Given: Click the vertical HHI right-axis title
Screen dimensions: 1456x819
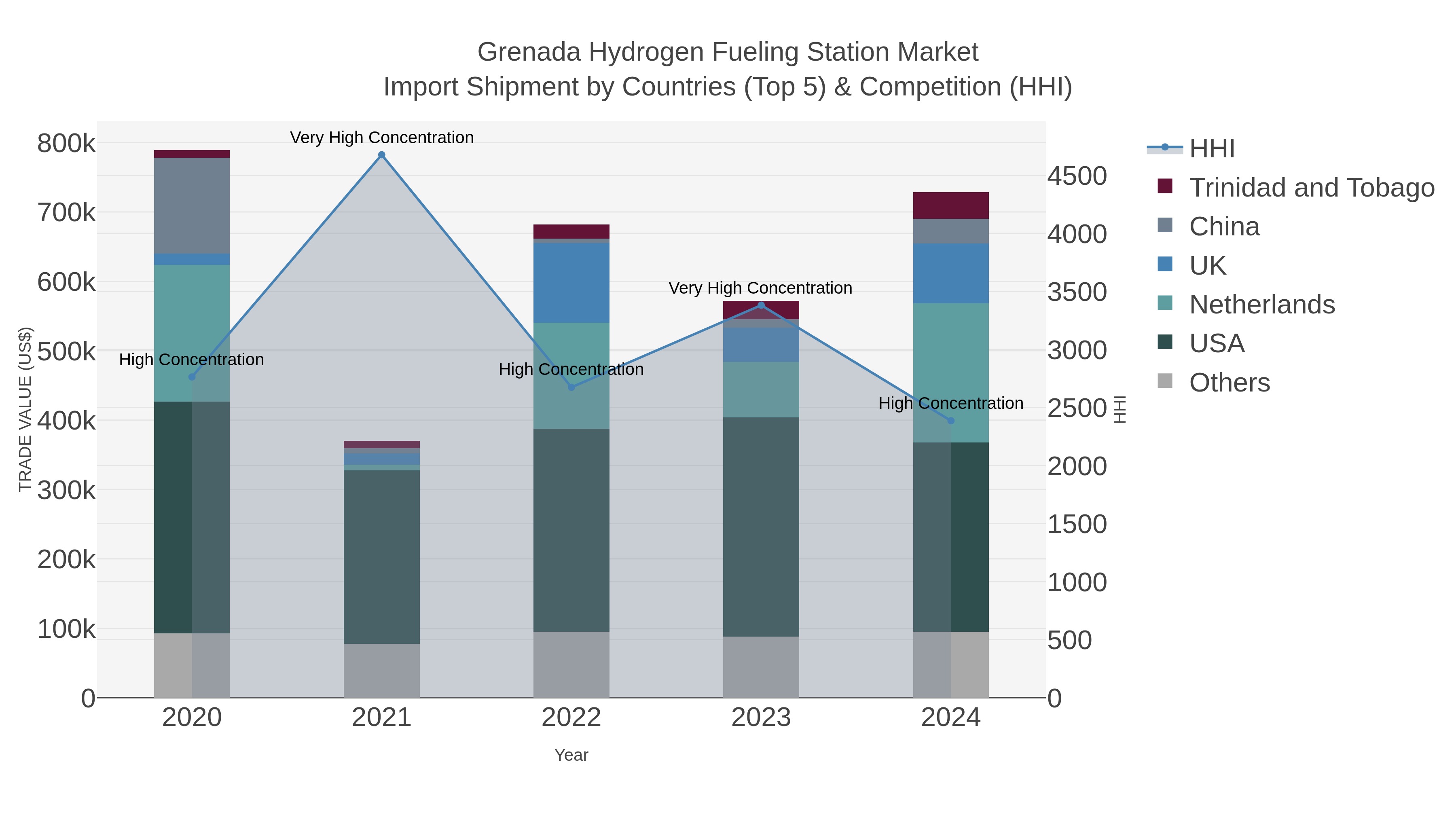Looking at the screenshot, I should click(1119, 410).
